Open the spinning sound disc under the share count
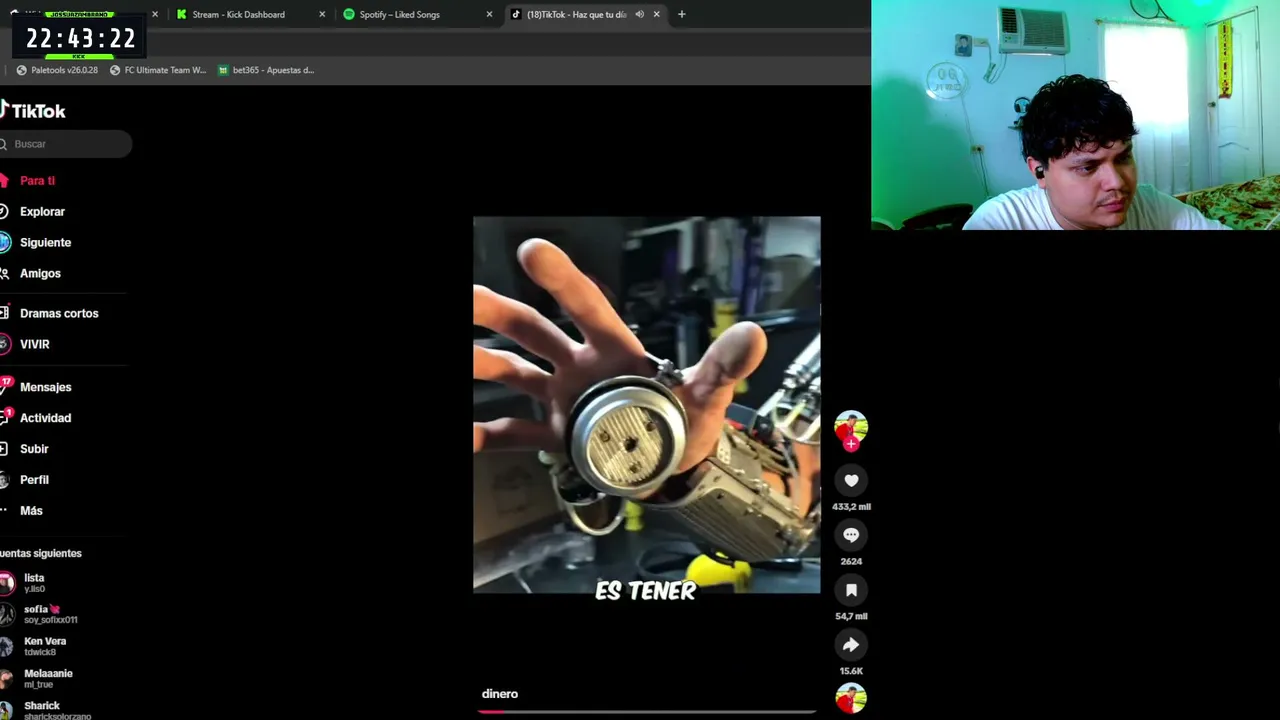 click(851, 698)
